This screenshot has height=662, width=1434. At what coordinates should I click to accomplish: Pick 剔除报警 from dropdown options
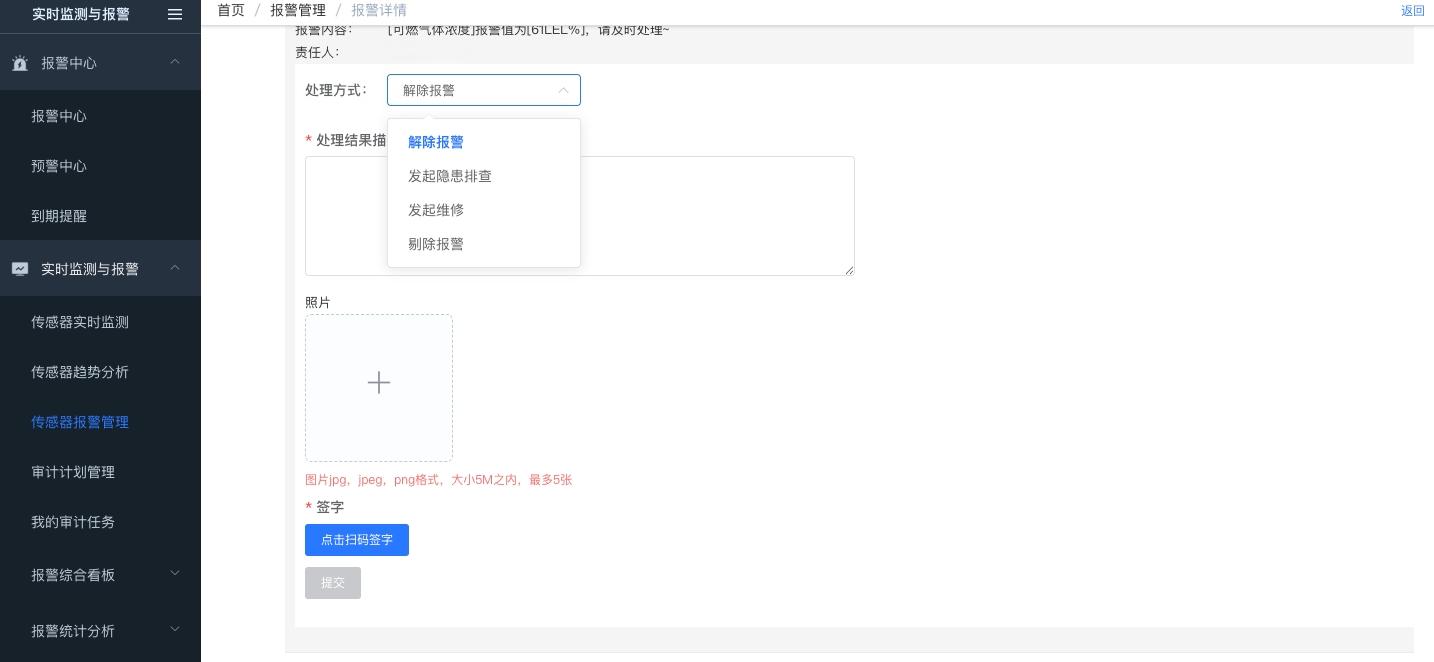tap(436, 244)
